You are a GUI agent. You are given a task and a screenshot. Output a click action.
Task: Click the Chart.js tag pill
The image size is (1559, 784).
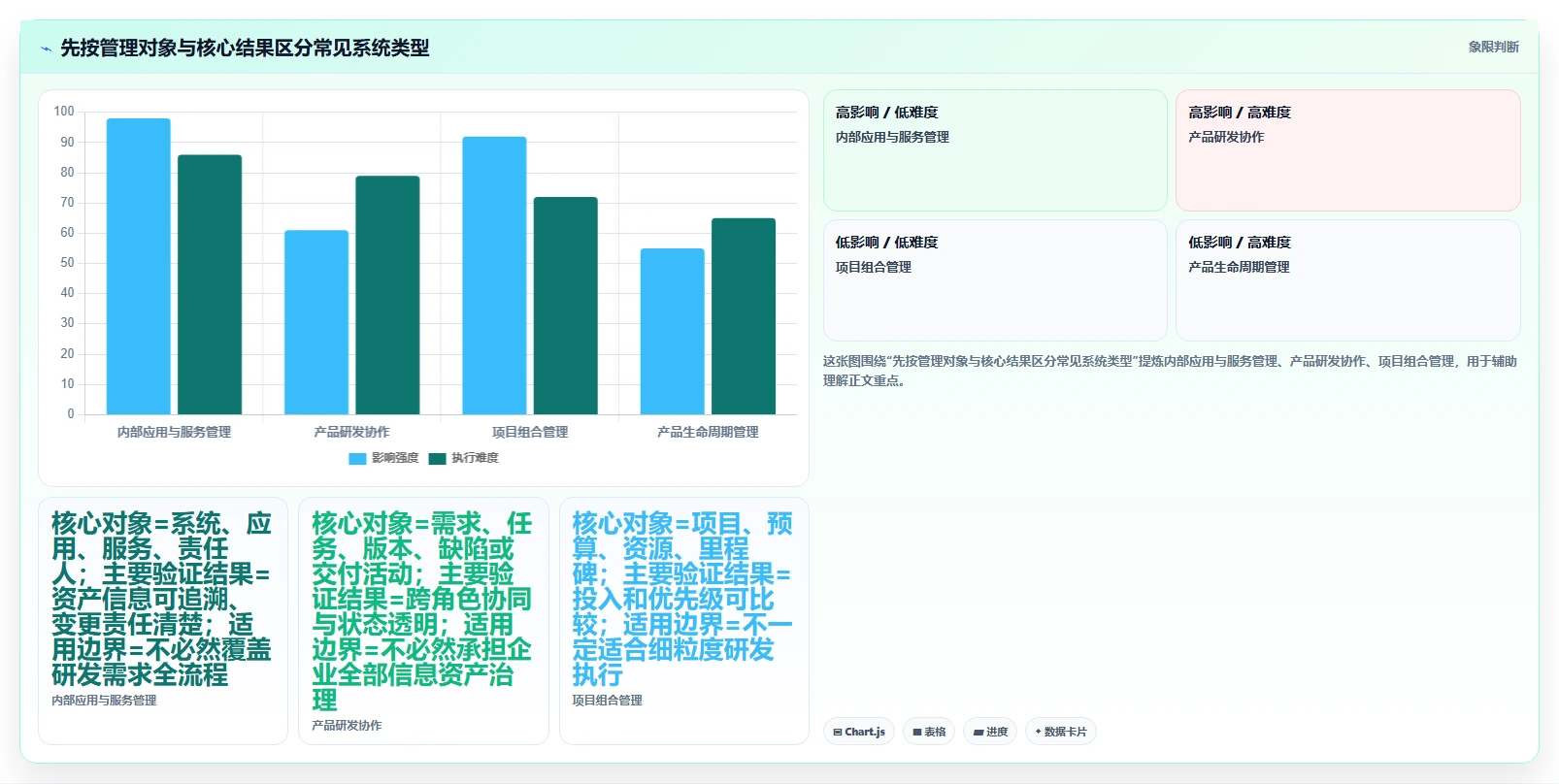click(859, 732)
